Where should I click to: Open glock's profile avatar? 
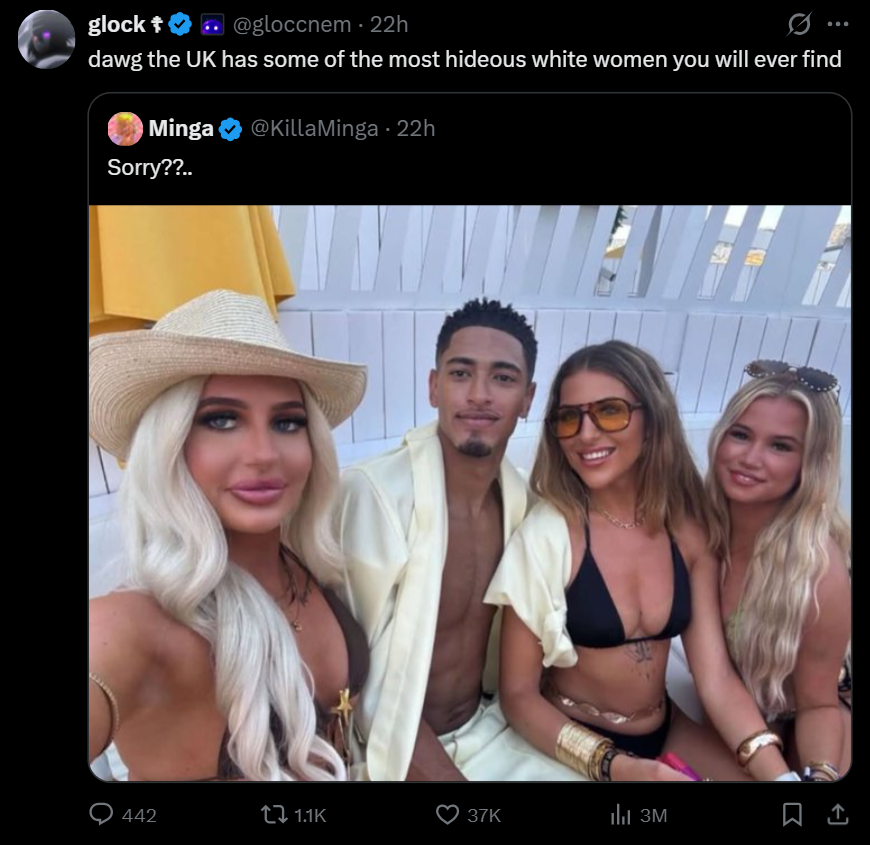point(47,39)
